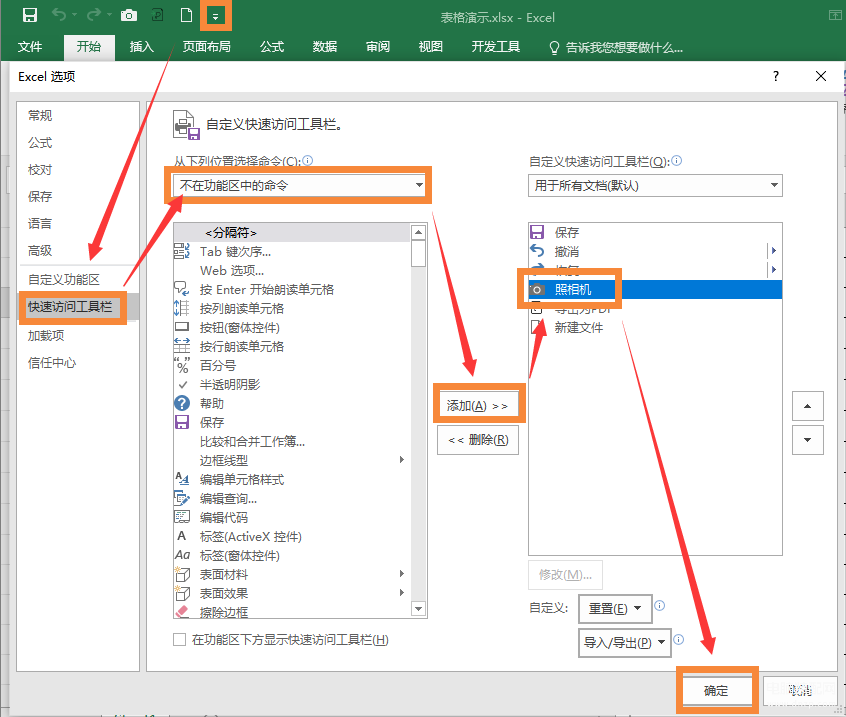Switch to the 审阅 ribbon tab

point(378,47)
